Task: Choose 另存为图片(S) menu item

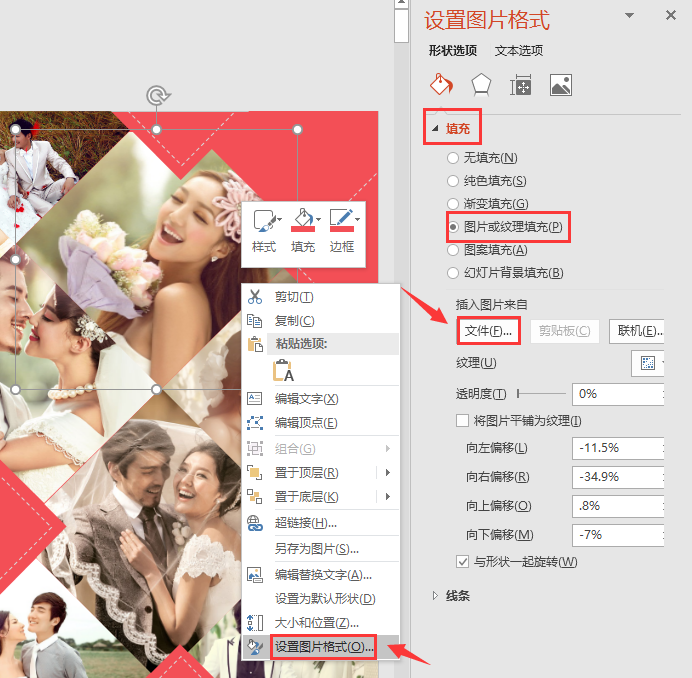Action: pos(316,548)
